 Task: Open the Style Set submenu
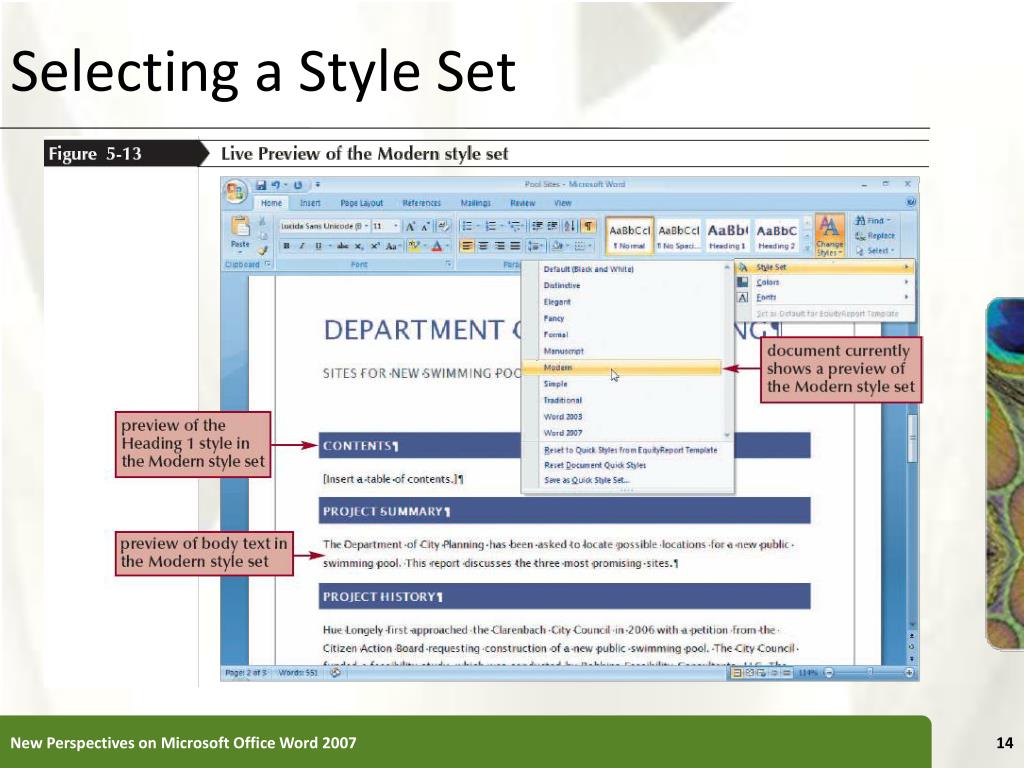(824, 267)
